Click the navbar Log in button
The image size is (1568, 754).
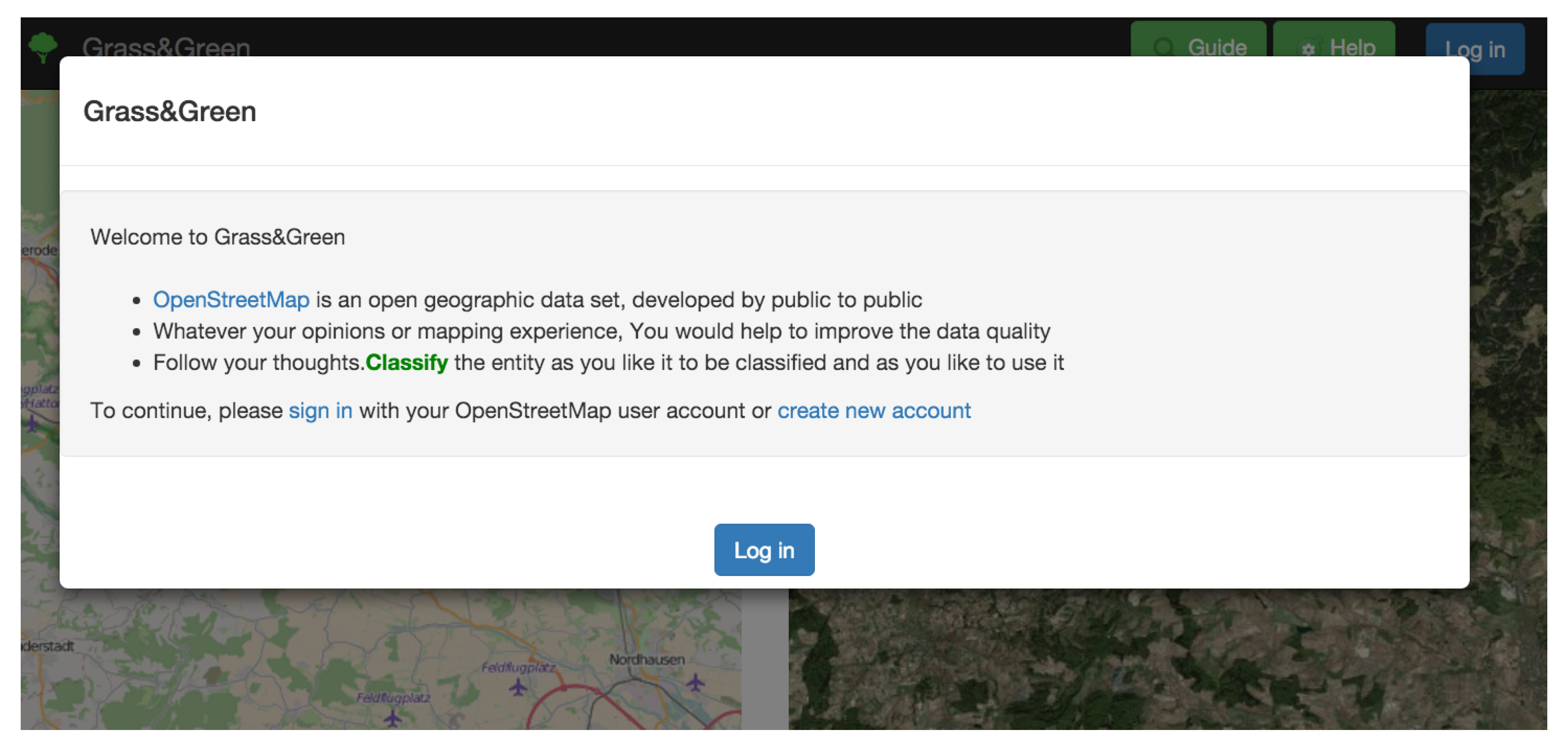[x=1475, y=49]
